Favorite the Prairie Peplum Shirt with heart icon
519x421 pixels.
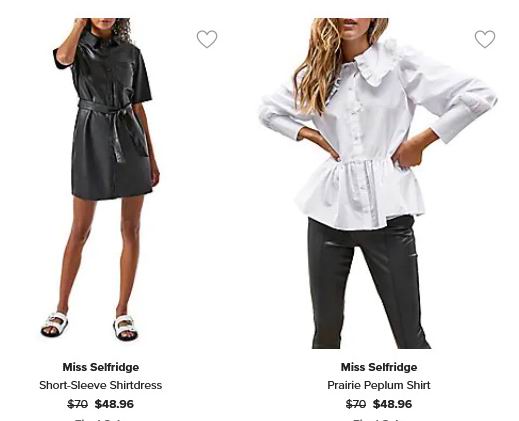pyautogui.click(x=485, y=39)
